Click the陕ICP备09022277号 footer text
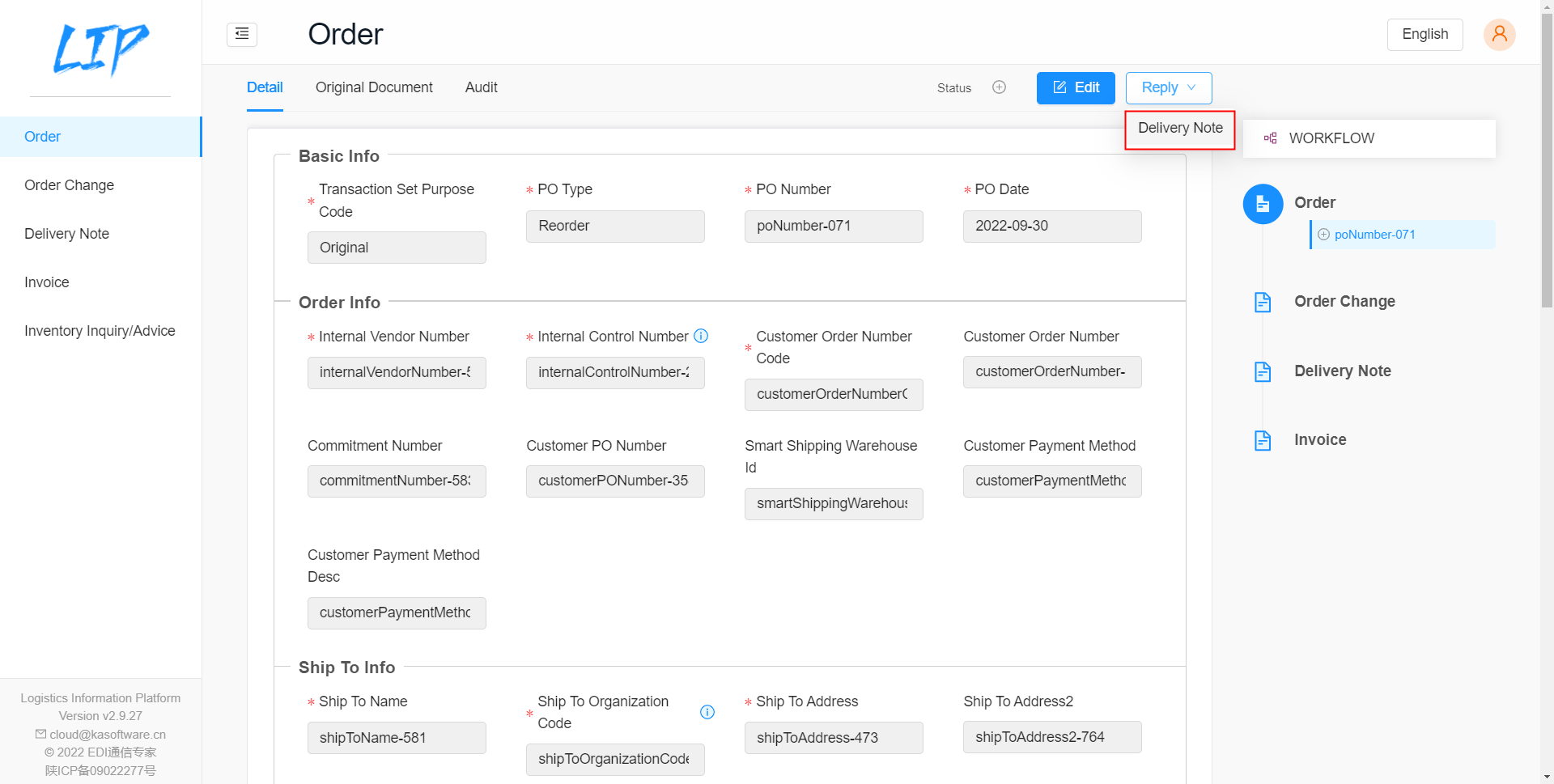 pyautogui.click(x=100, y=770)
